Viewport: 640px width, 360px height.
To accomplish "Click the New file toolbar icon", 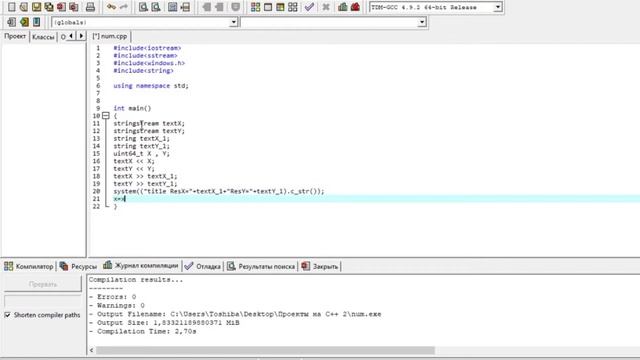I will 11,7.
